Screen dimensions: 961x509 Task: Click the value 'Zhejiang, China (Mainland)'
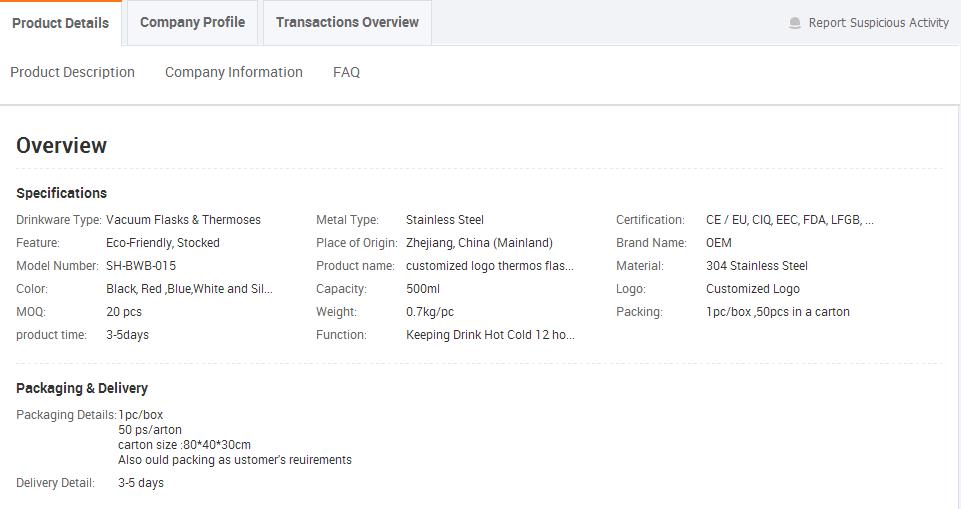(479, 243)
